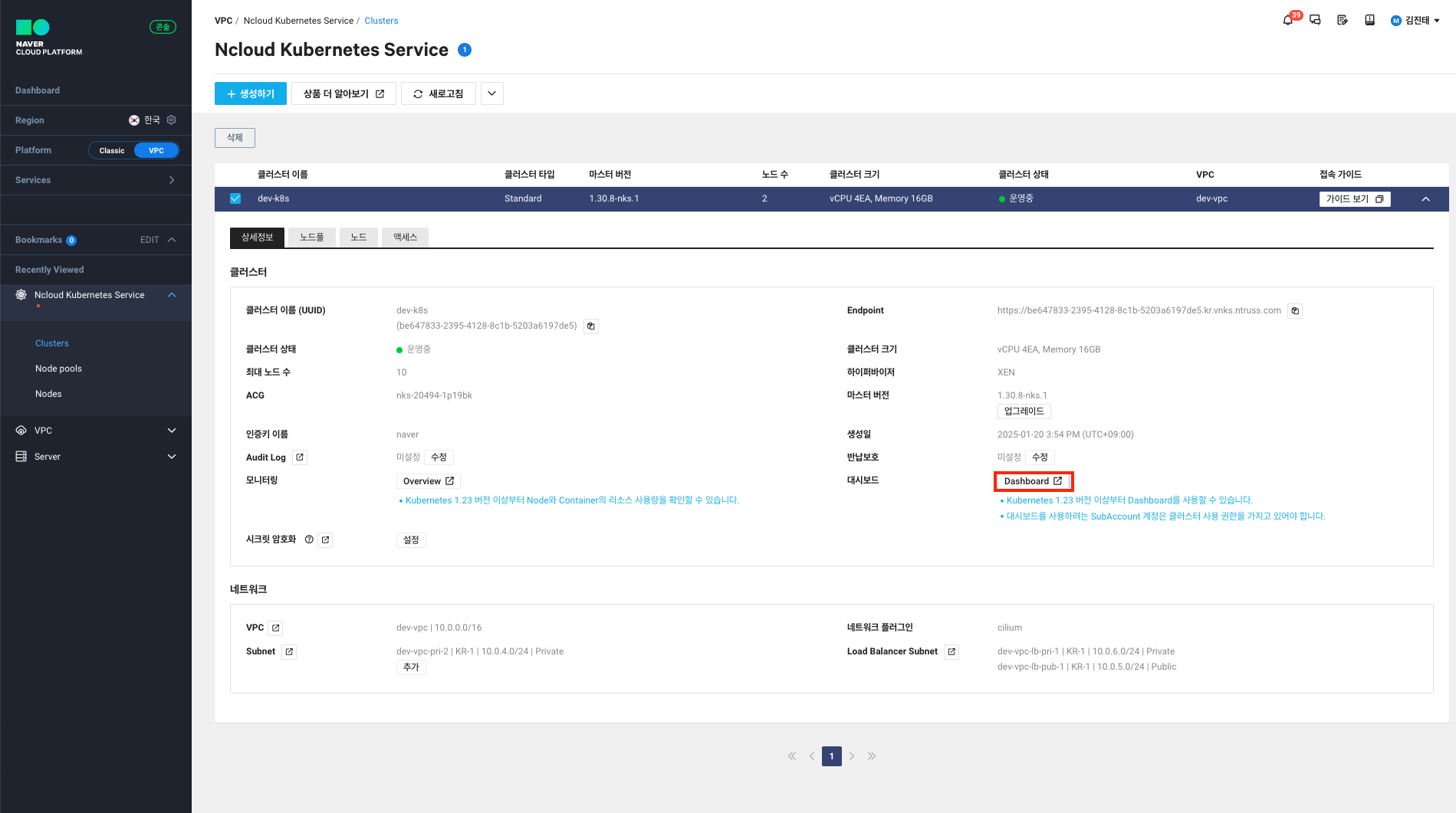This screenshot has height=813, width=1456.
Task: Click 수정 for 반납보호
Action: coord(1040,457)
